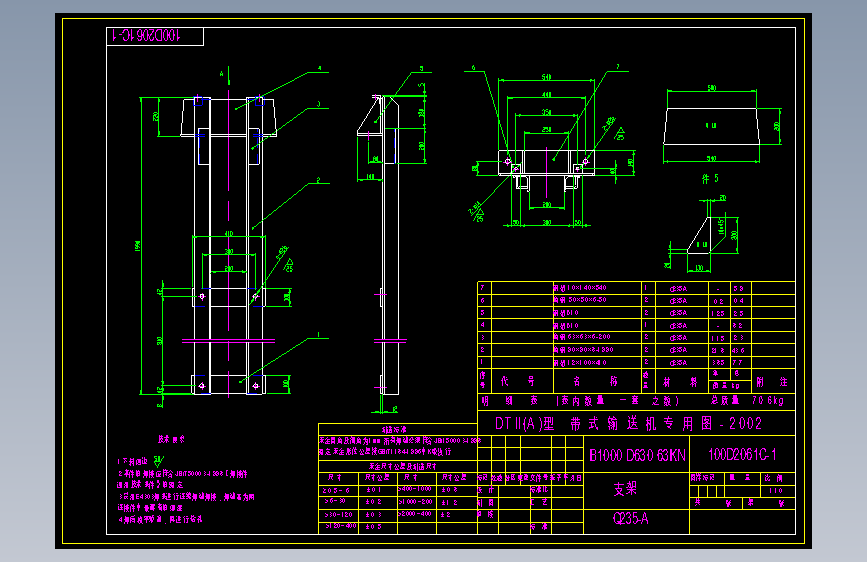Click drawing number 100D2061C-1 in title block
Screen dimensions: 867x562
pyautogui.click(x=742, y=455)
